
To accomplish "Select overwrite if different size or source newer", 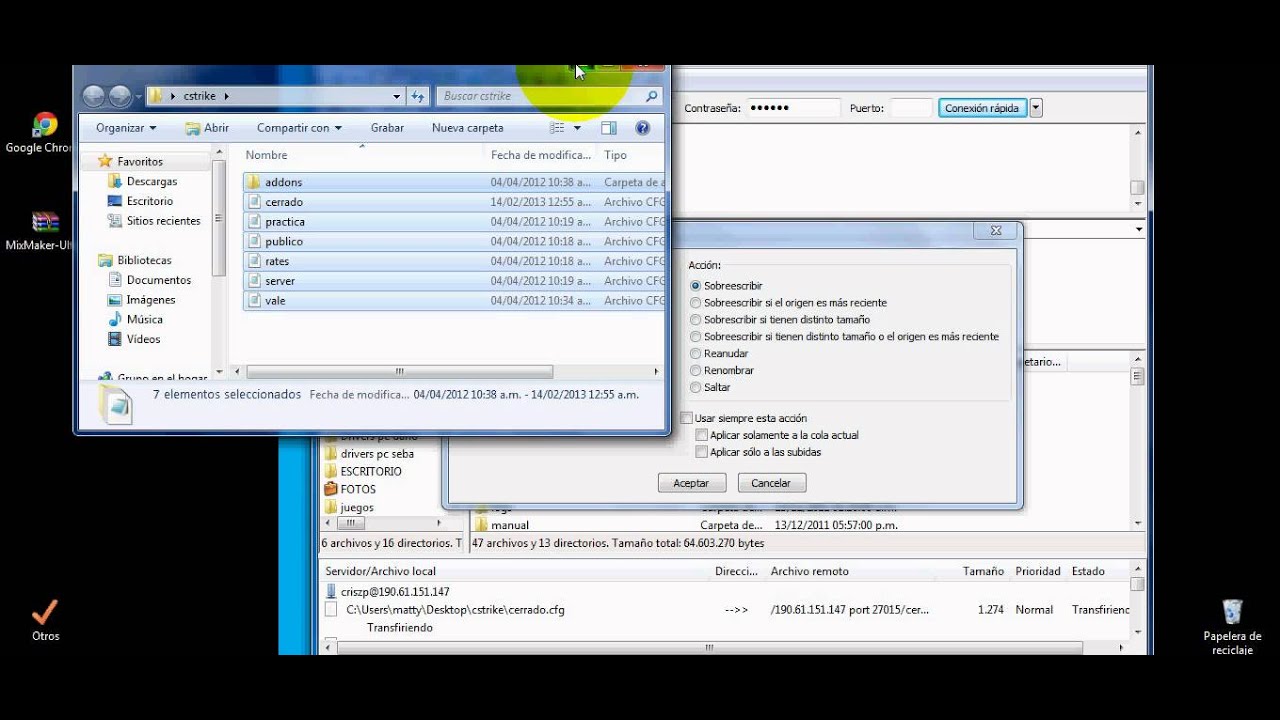I will pos(696,337).
